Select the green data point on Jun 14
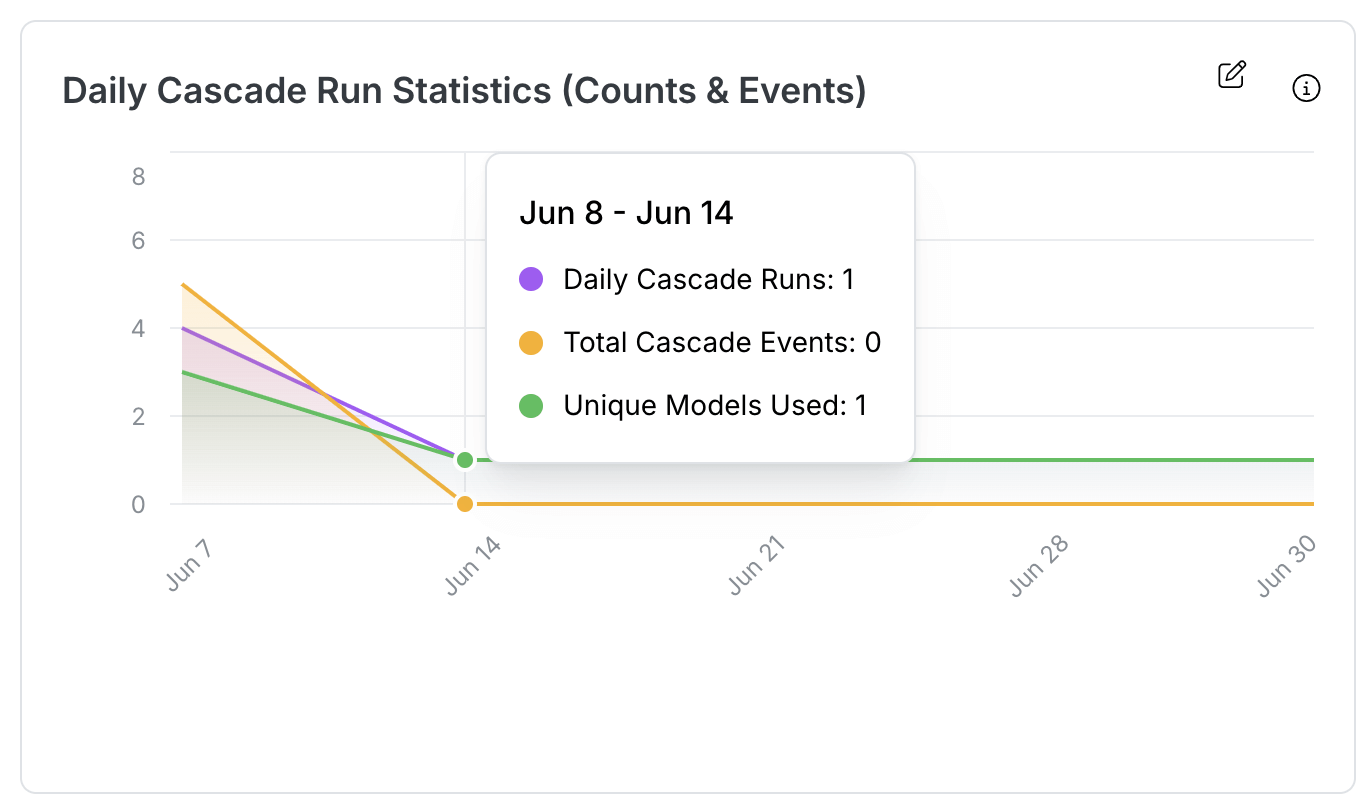1370x810 pixels. (x=465, y=460)
